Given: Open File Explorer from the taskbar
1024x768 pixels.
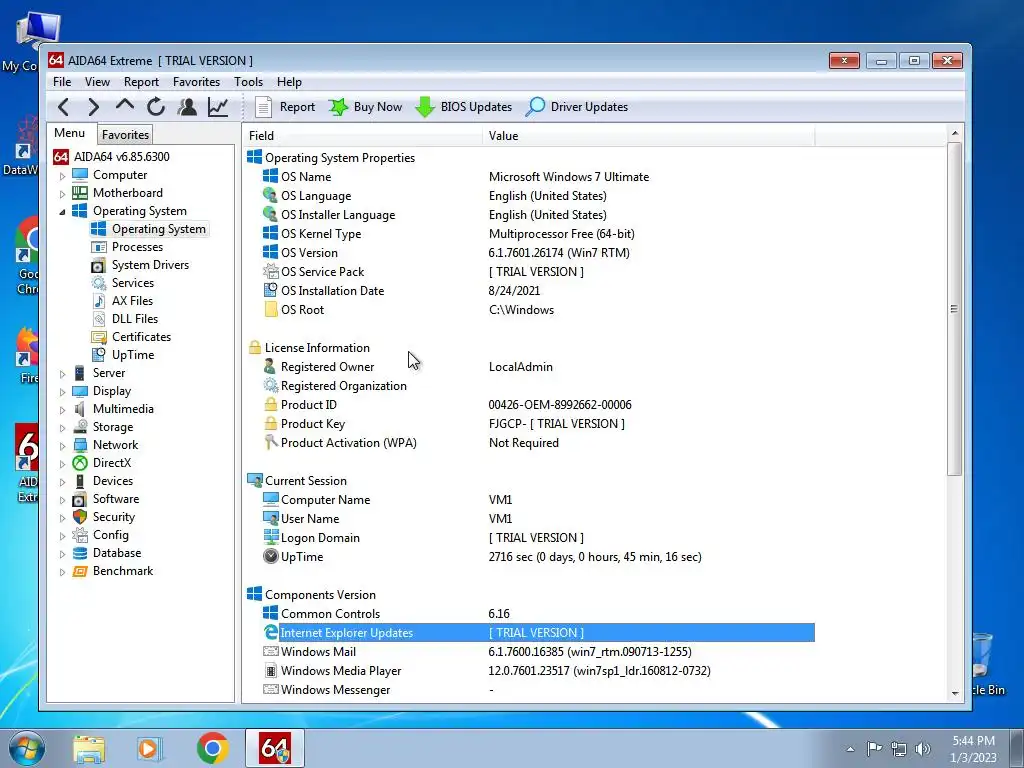Looking at the screenshot, I should (89, 749).
